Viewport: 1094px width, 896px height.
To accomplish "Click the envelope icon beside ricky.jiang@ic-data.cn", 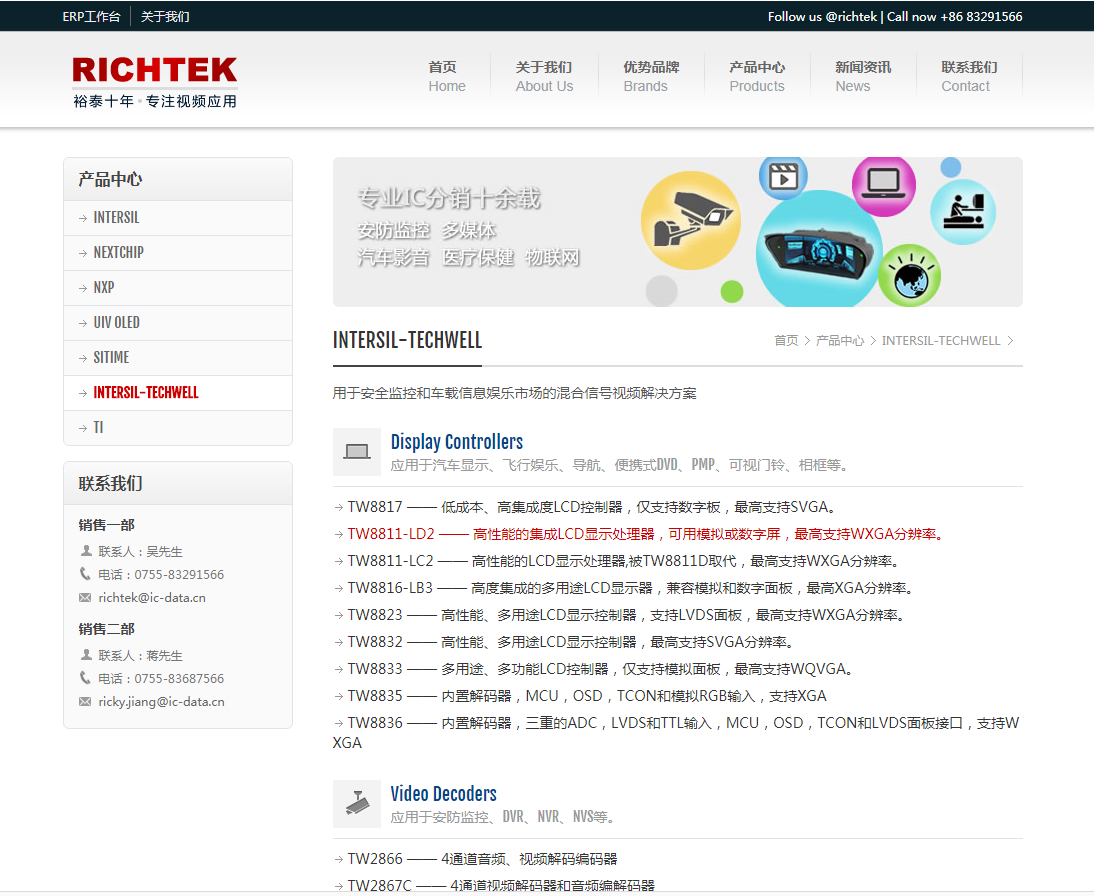I will 85,701.
